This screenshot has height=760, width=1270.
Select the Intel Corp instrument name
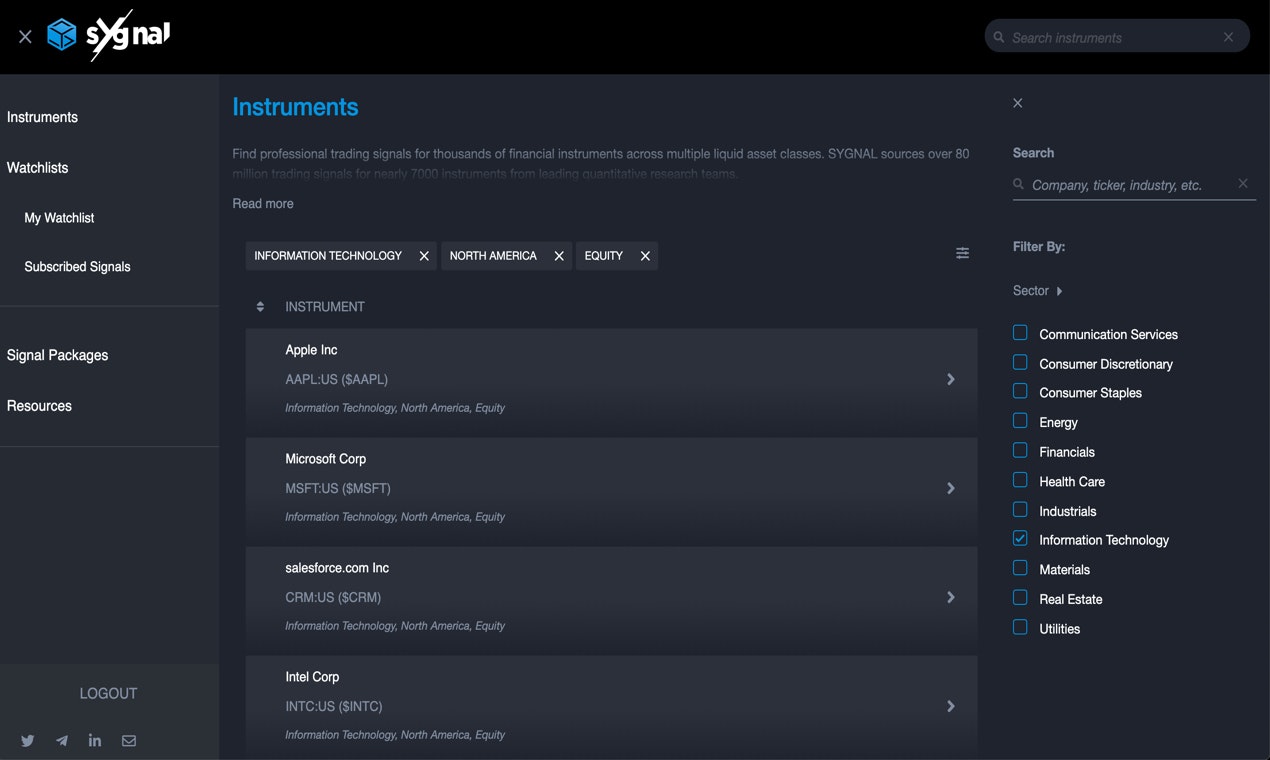[x=312, y=677]
